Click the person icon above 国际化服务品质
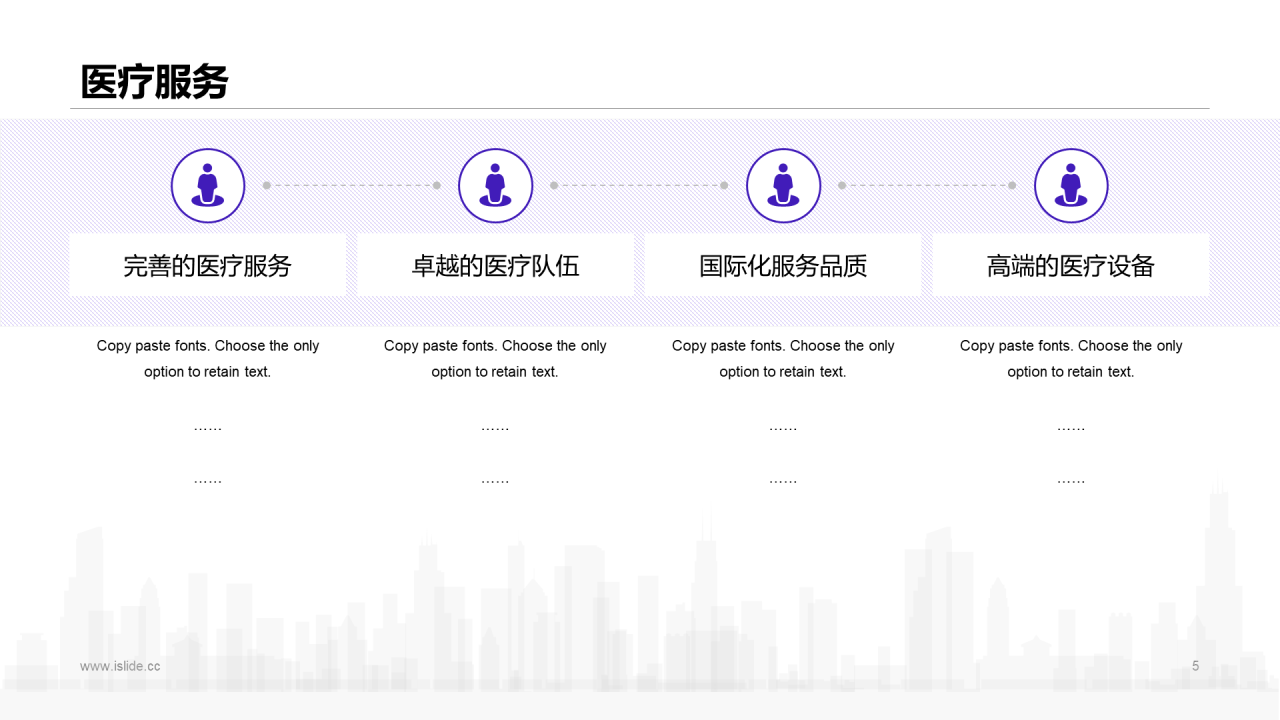 click(x=783, y=186)
